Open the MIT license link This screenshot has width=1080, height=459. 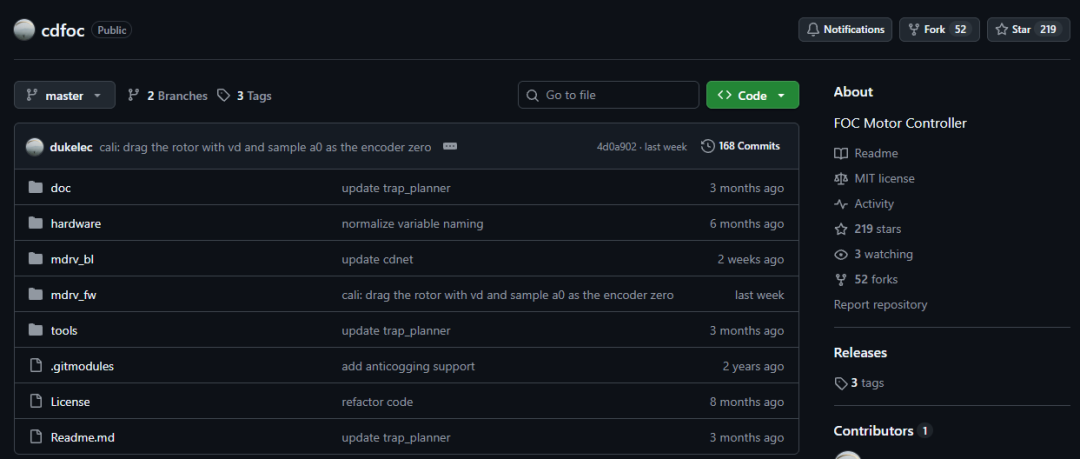tap(874, 178)
